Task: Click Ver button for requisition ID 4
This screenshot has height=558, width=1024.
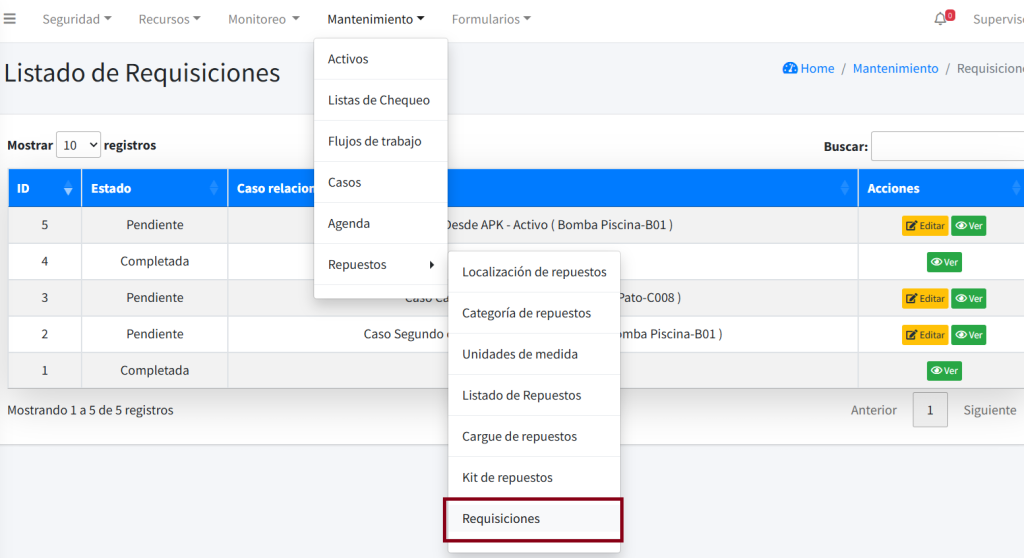Action: 944,262
